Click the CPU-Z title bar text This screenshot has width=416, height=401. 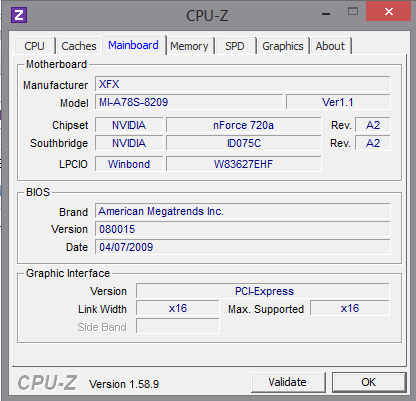click(x=207, y=15)
